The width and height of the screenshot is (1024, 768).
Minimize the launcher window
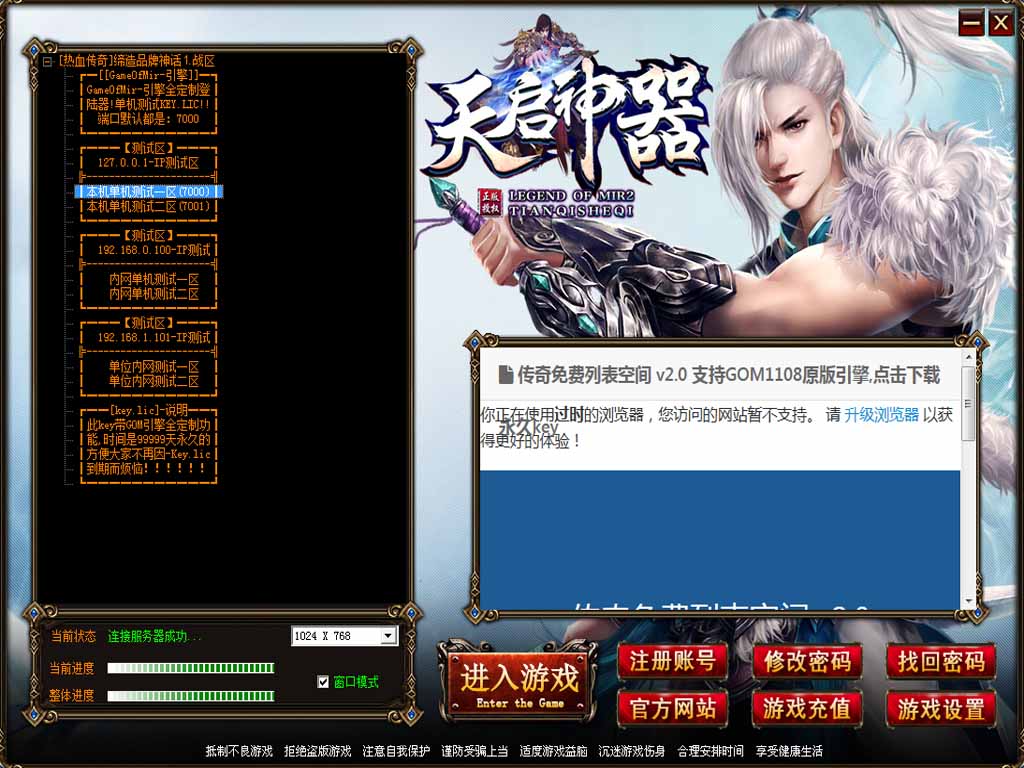tap(971, 24)
